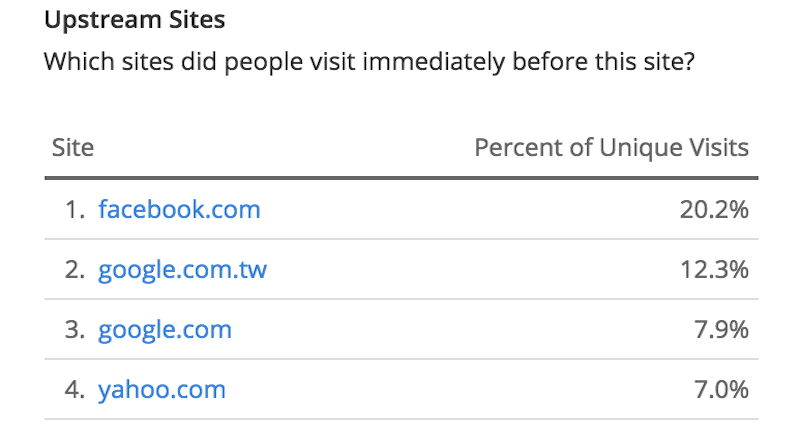
Task: Click rank number 2 beside google.com.tw
Action: (74, 269)
